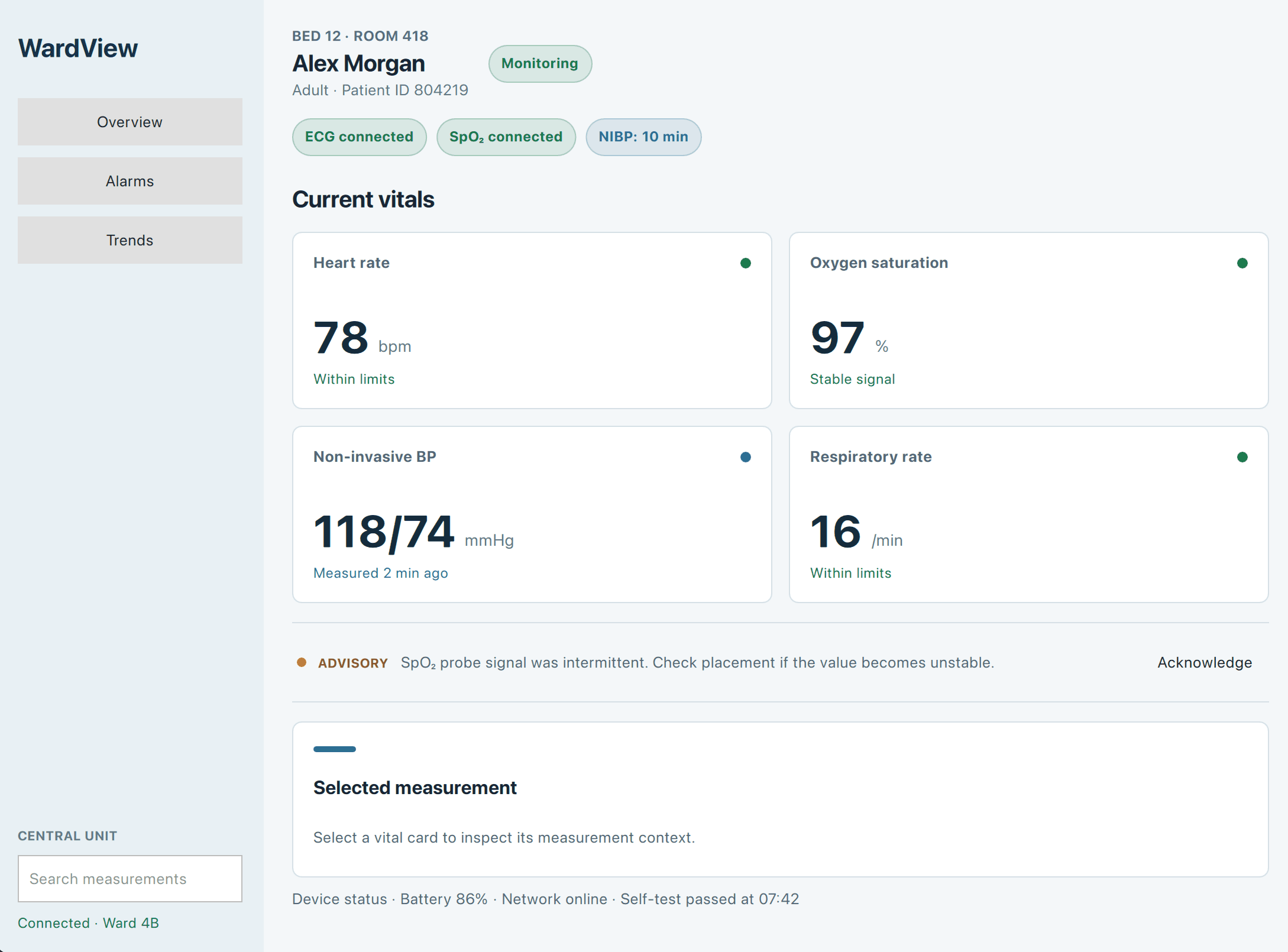Focus the Search measurements field
The image size is (1288, 952).
tap(130, 879)
